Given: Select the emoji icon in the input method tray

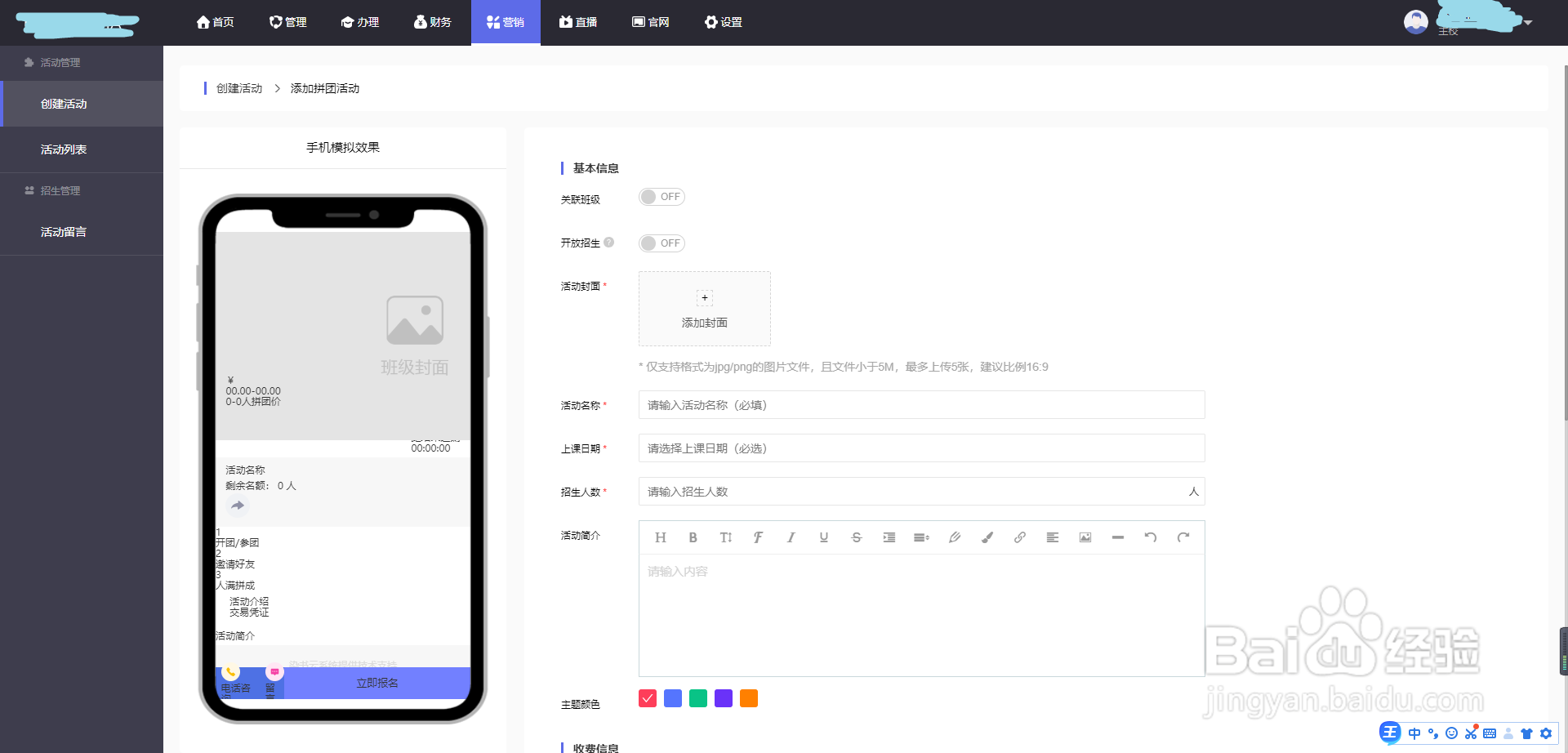Looking at the screenshot, I should coord(1452,733).
